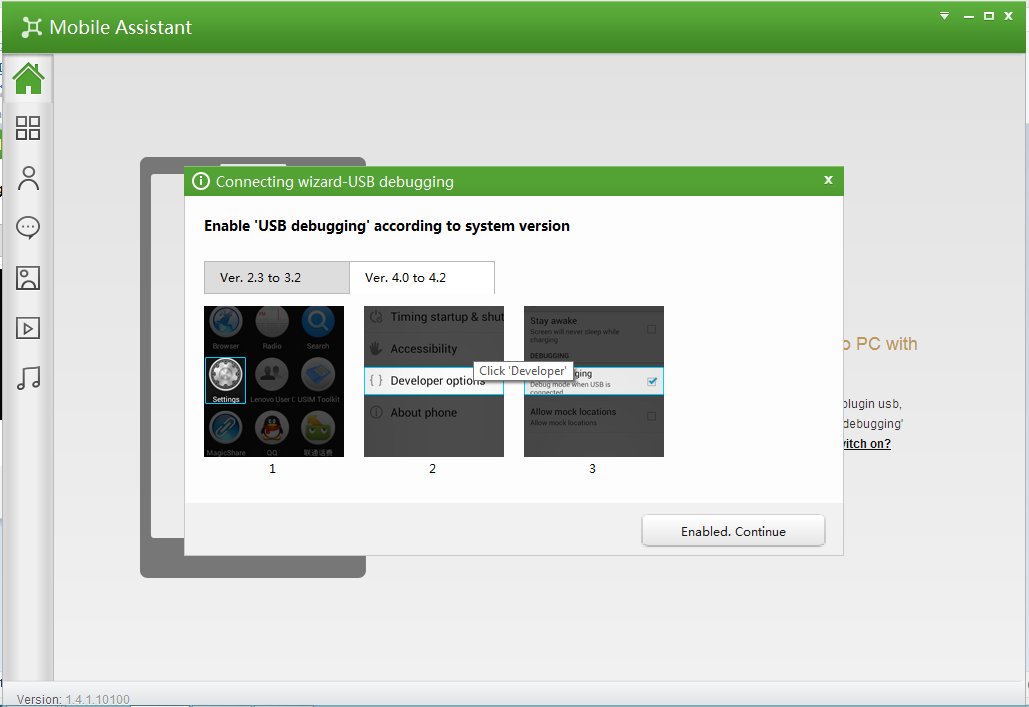Viewport: 1029px width, 707px height.
Task: Click the 'Click Developer' tooltip label
Action: click(x=522, y=371)
